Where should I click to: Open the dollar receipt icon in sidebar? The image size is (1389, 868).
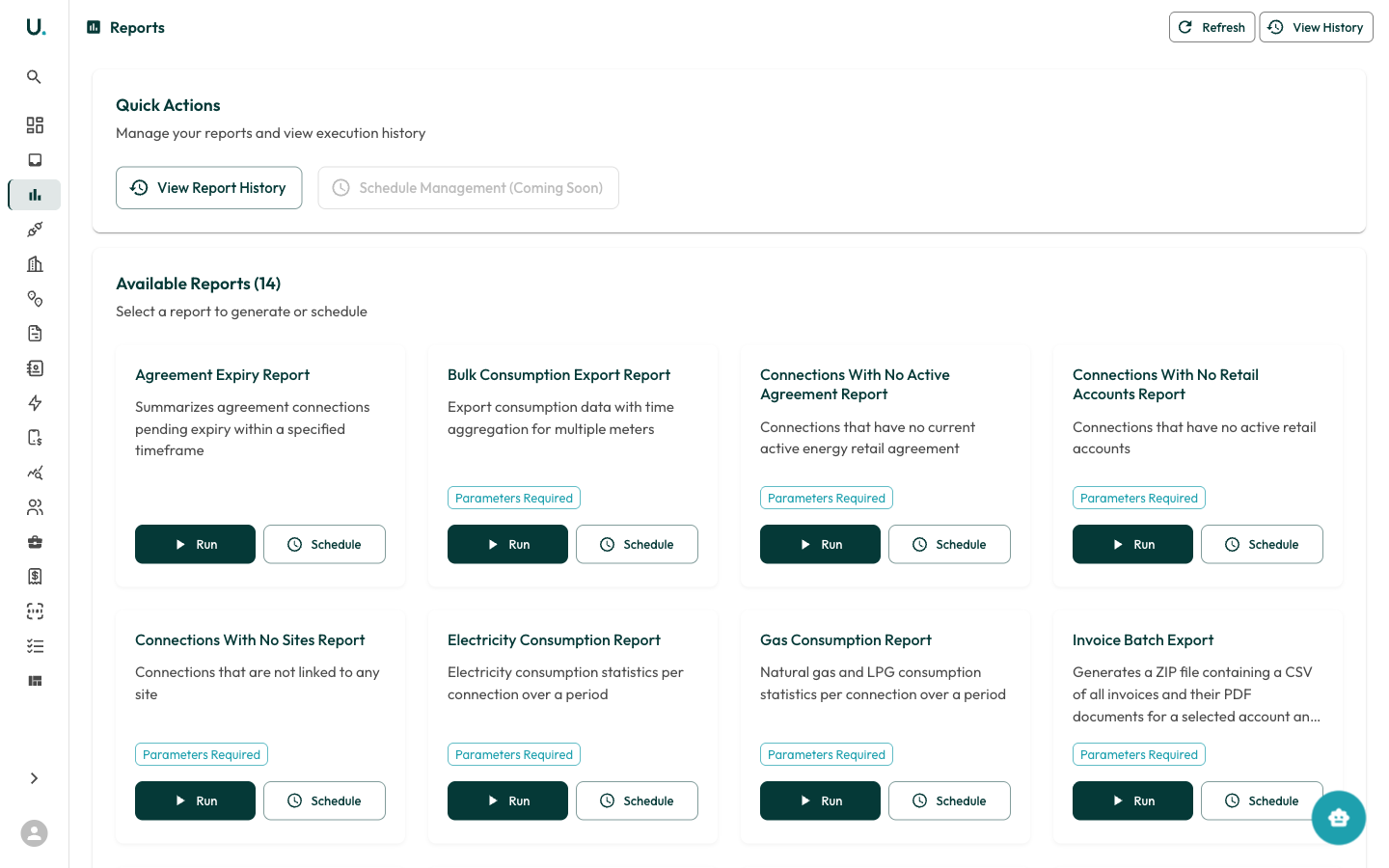[x=35, y=577]
